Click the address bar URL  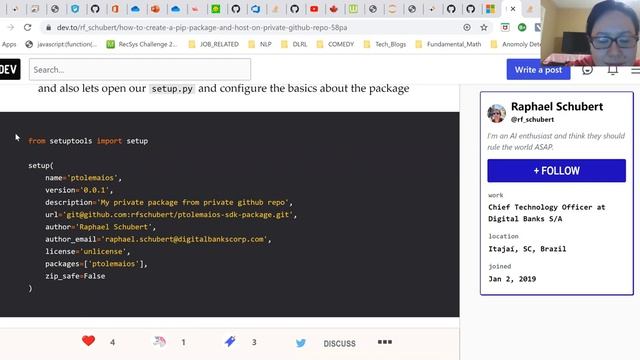coord(202,27)
